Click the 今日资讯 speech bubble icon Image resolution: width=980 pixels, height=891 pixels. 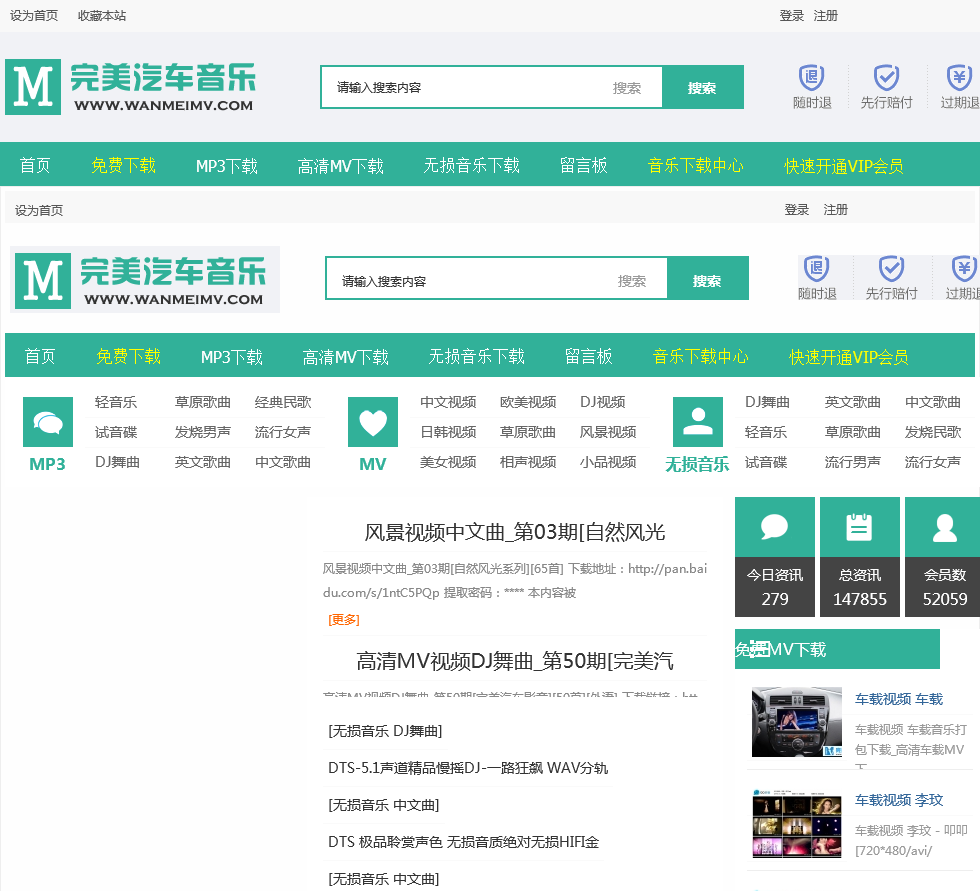pyautogui.click(x=774, y=527)
